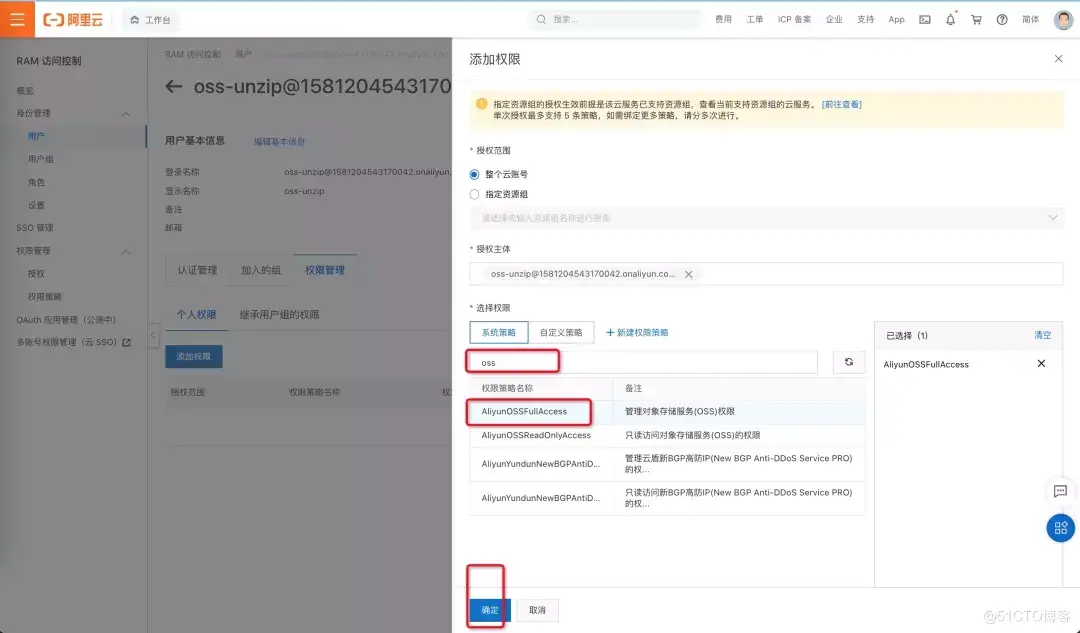Switch to 个人权限 sub-tab
The height and width of the screenshot is (633, 1080).
(x=196, y=315)
